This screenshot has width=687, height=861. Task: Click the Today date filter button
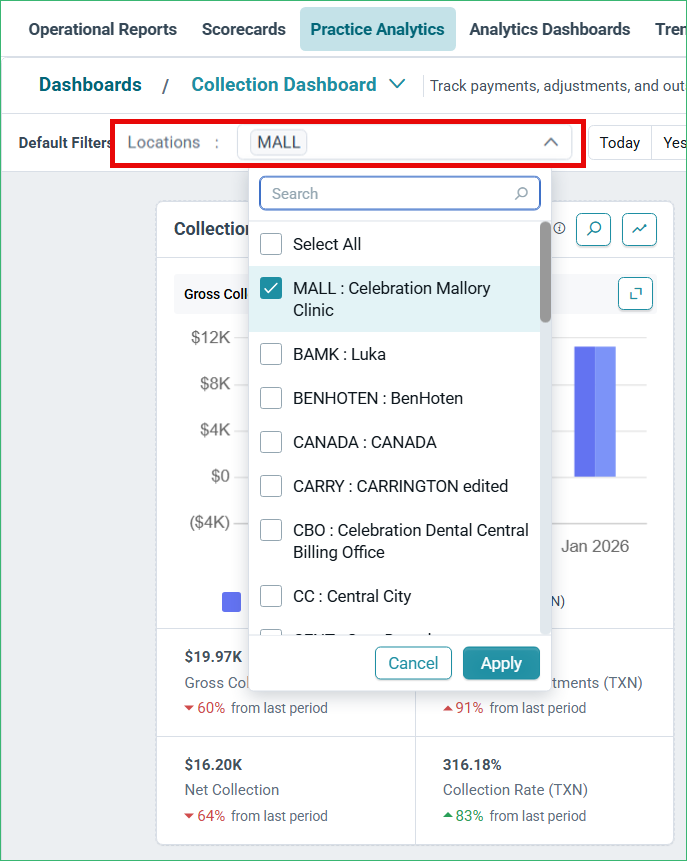point(619,143)
